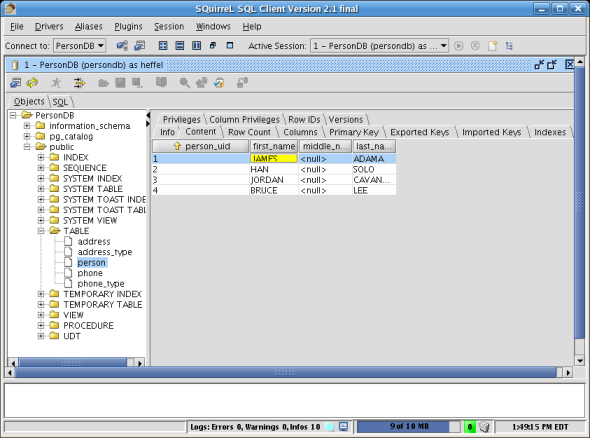Click the garbage collection trash icon
This screenshot has height=438, width=590.
coord(484,427)
